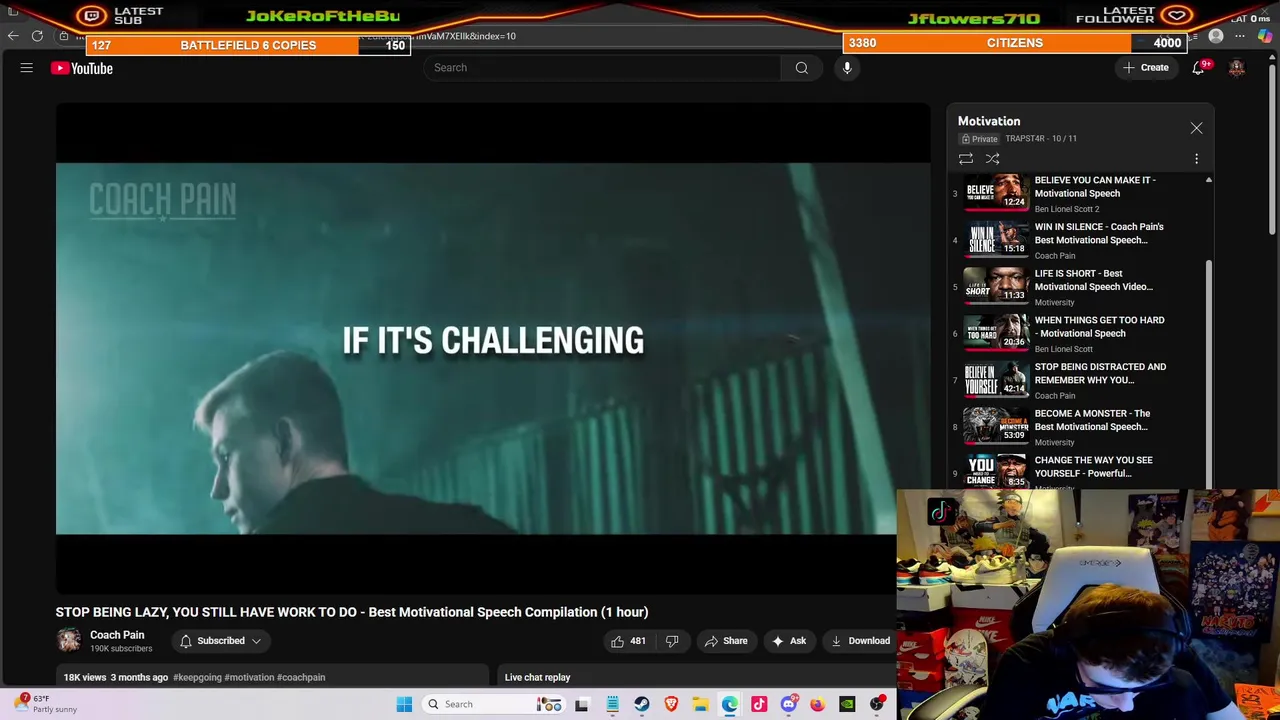The image size is (1280, 720).
Task: Open File Explorer from taskbar
Action: pos(700,704)
